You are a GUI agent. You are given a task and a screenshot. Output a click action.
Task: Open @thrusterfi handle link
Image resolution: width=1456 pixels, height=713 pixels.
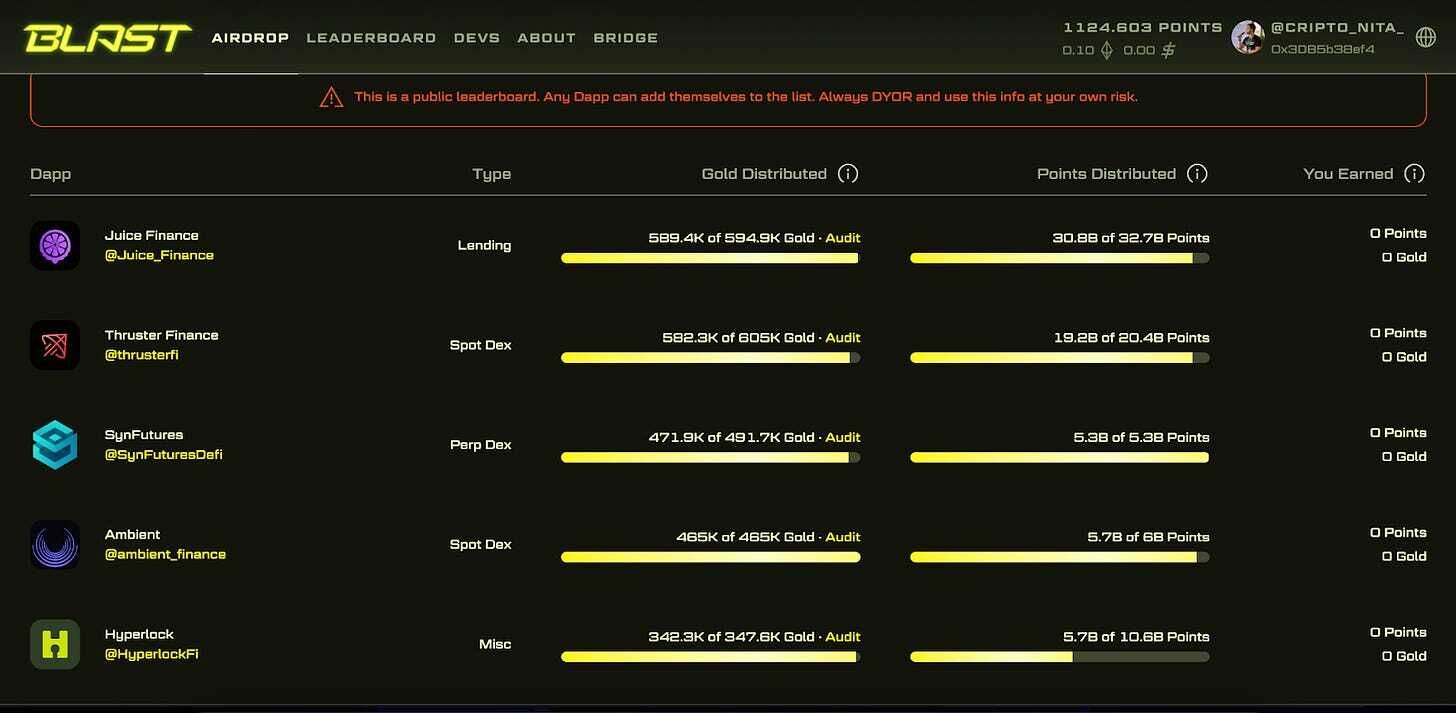[142, 355]
